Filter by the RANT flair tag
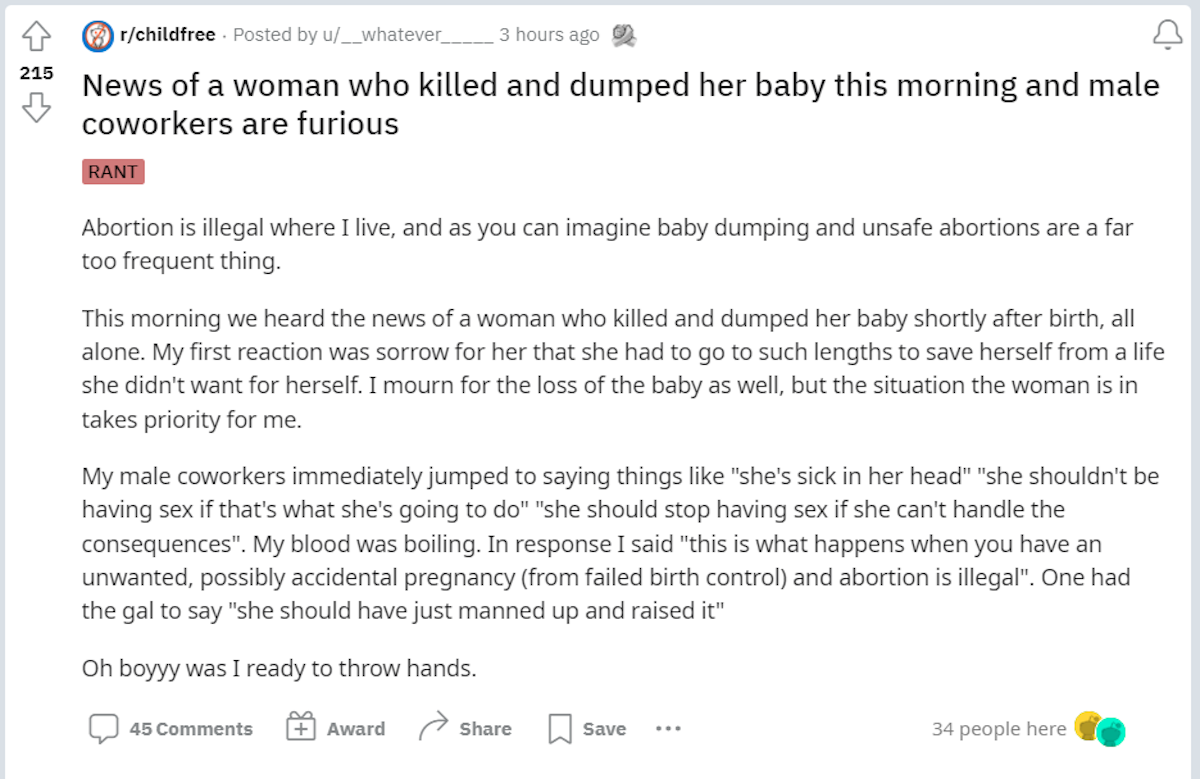 click(113, 172)
